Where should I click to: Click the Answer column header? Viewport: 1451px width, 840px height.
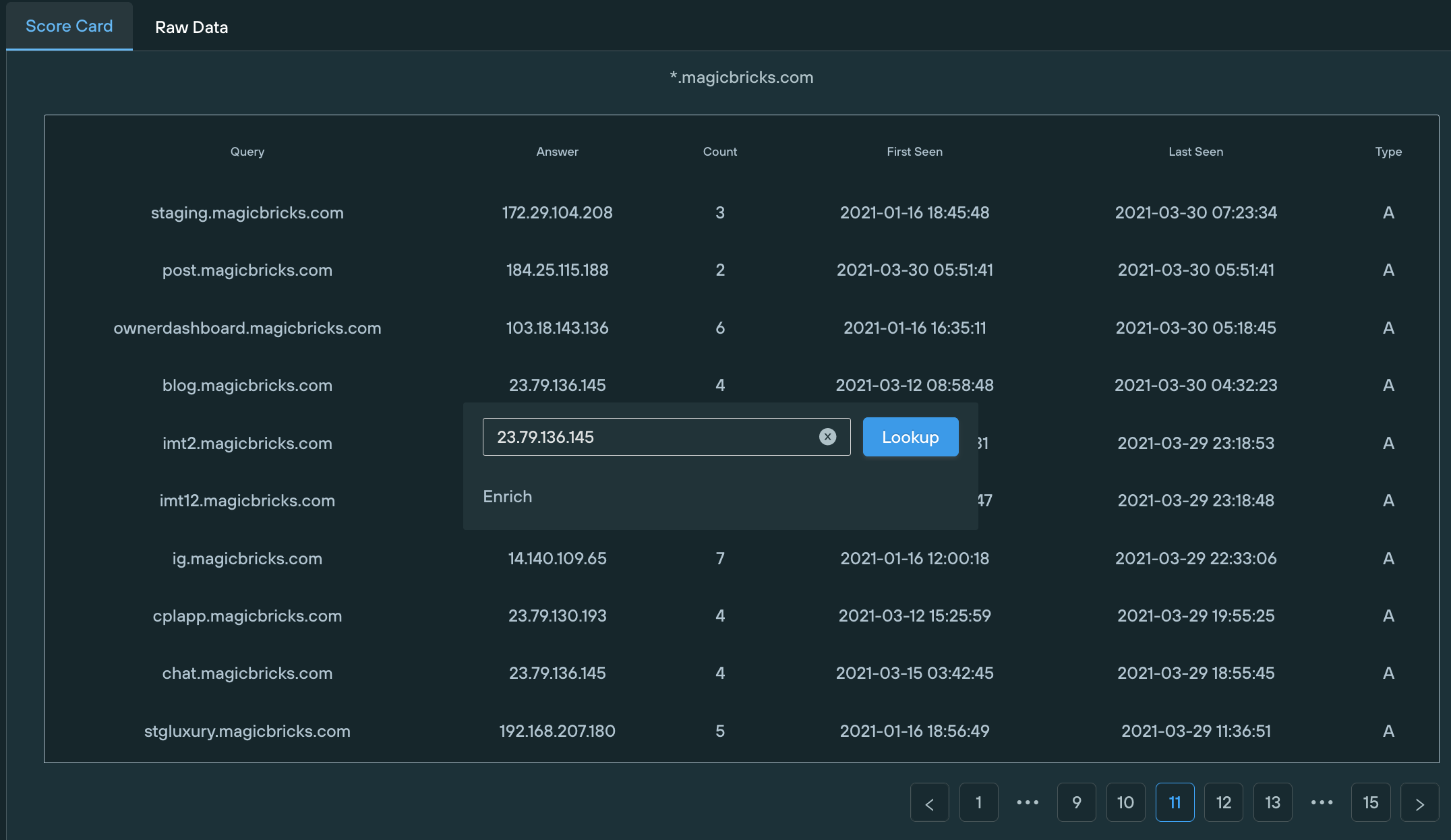click(558, 152)
